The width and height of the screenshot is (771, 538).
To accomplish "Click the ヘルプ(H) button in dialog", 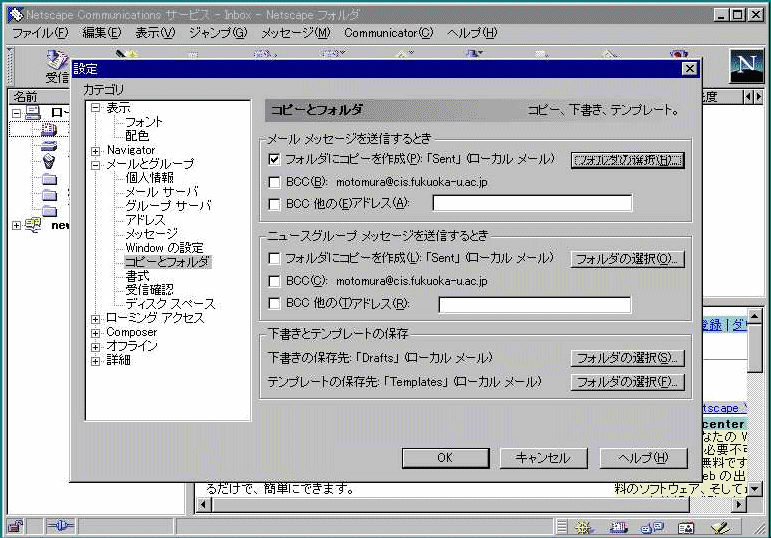I will [x=643, y=458].
